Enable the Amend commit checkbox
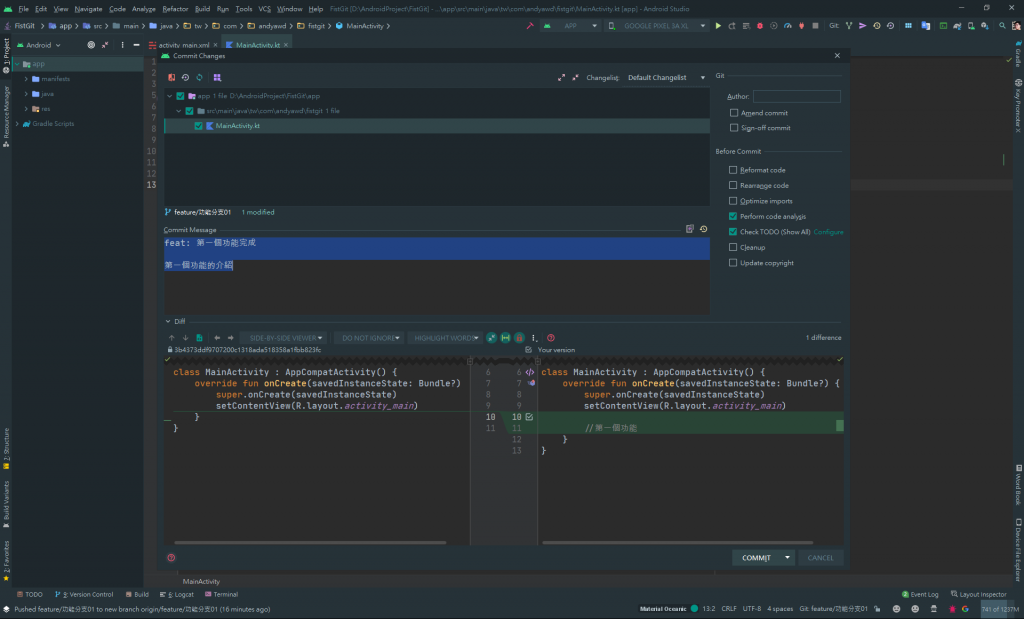Viewport: 1024px width, 619px height. [x=734, y=113]
